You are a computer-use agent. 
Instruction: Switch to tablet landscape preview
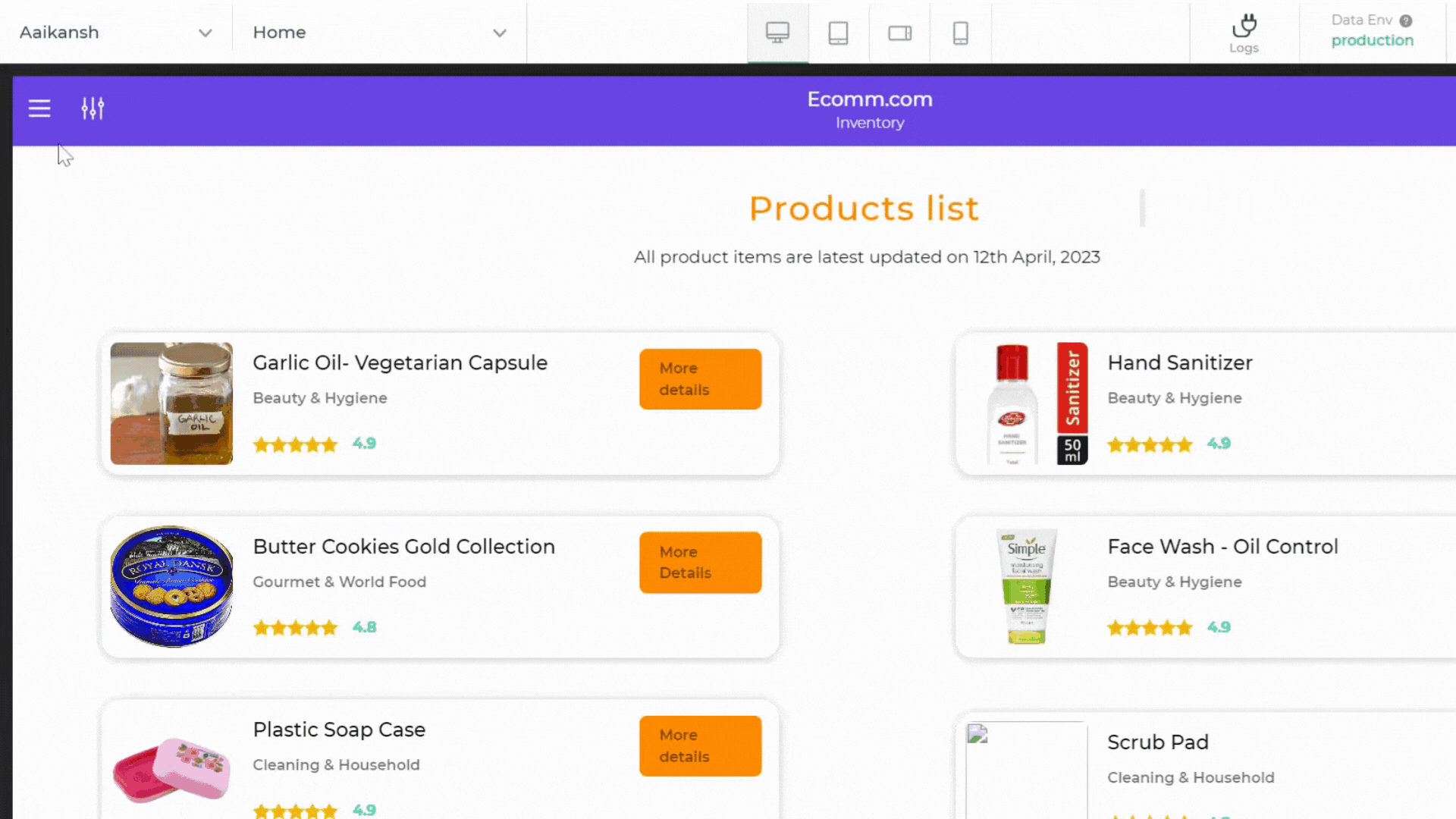click(x=899, y=33)
